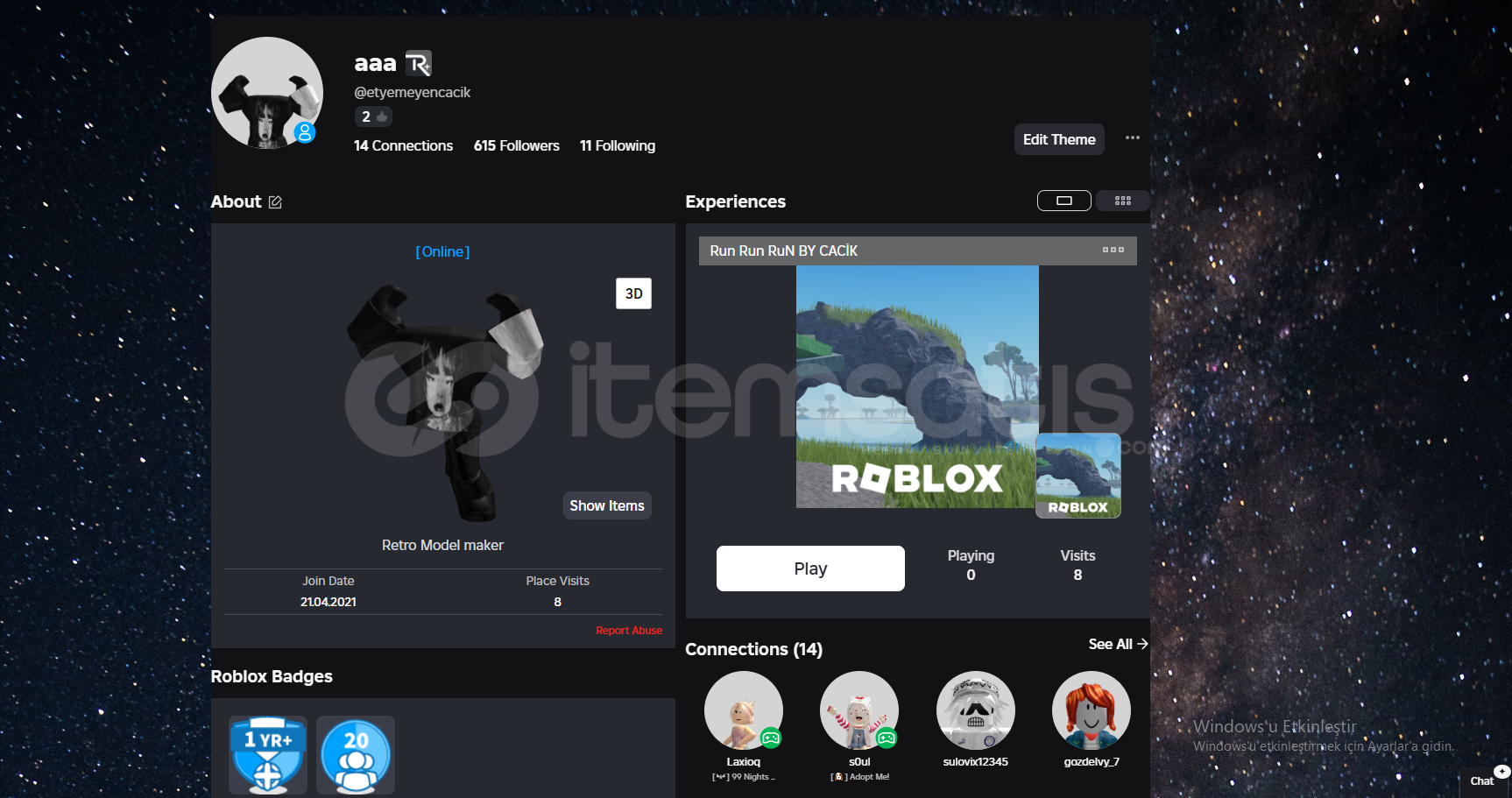The height and width of the screenshot is (798, 1512).
Task: Open sulovix12345's avatar in Connections
Action: 976,710
